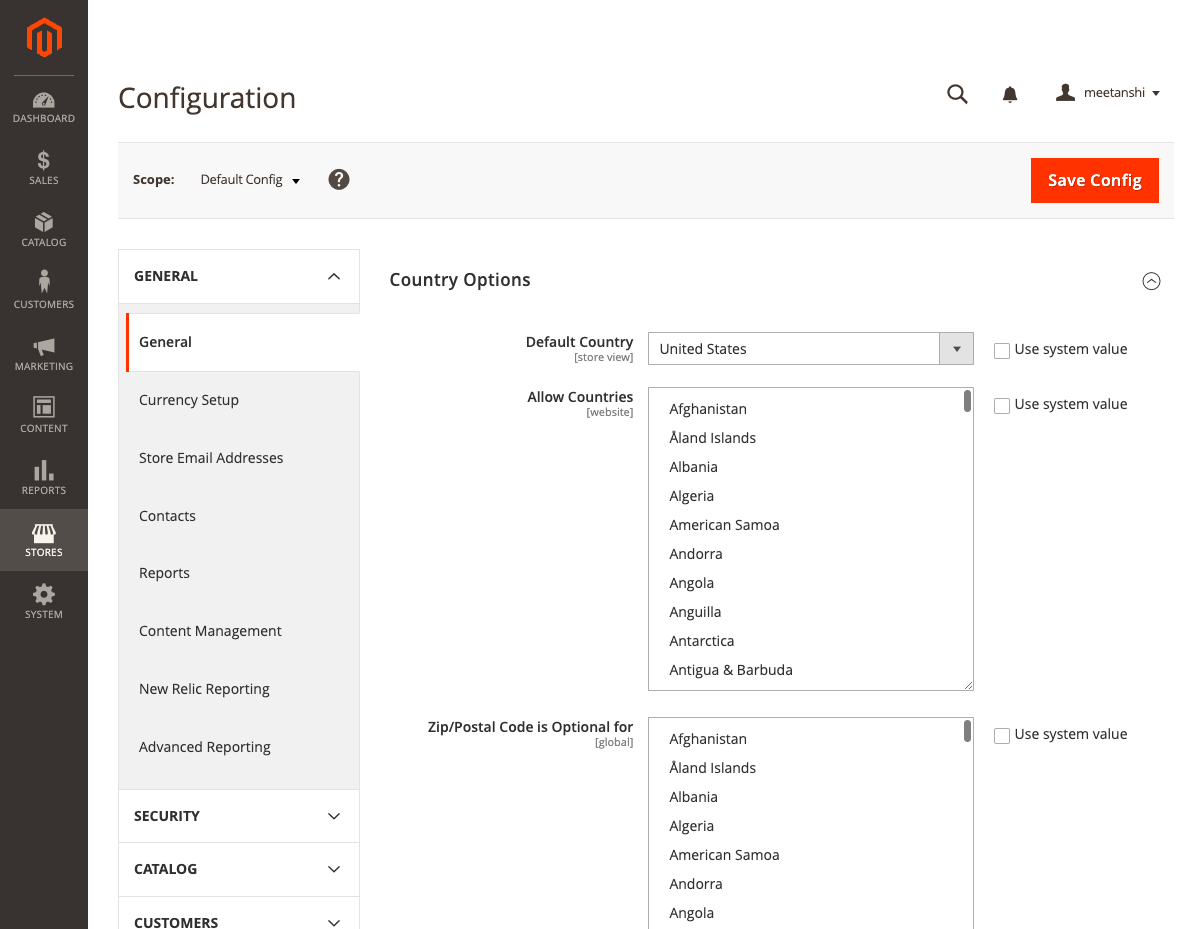The image size is (1204, 929).
Task: Select Angola in Zip/Postal Code optional list
Action: 806,913
